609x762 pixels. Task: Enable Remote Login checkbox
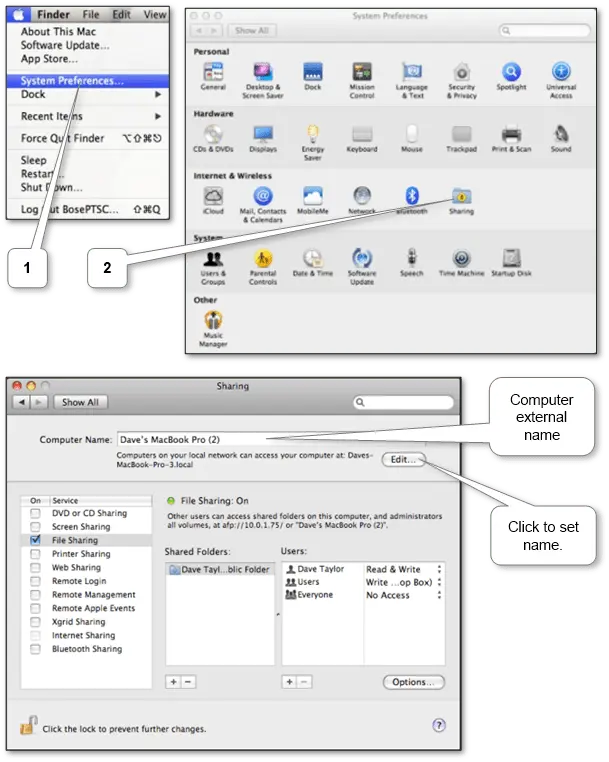(35, 581)
